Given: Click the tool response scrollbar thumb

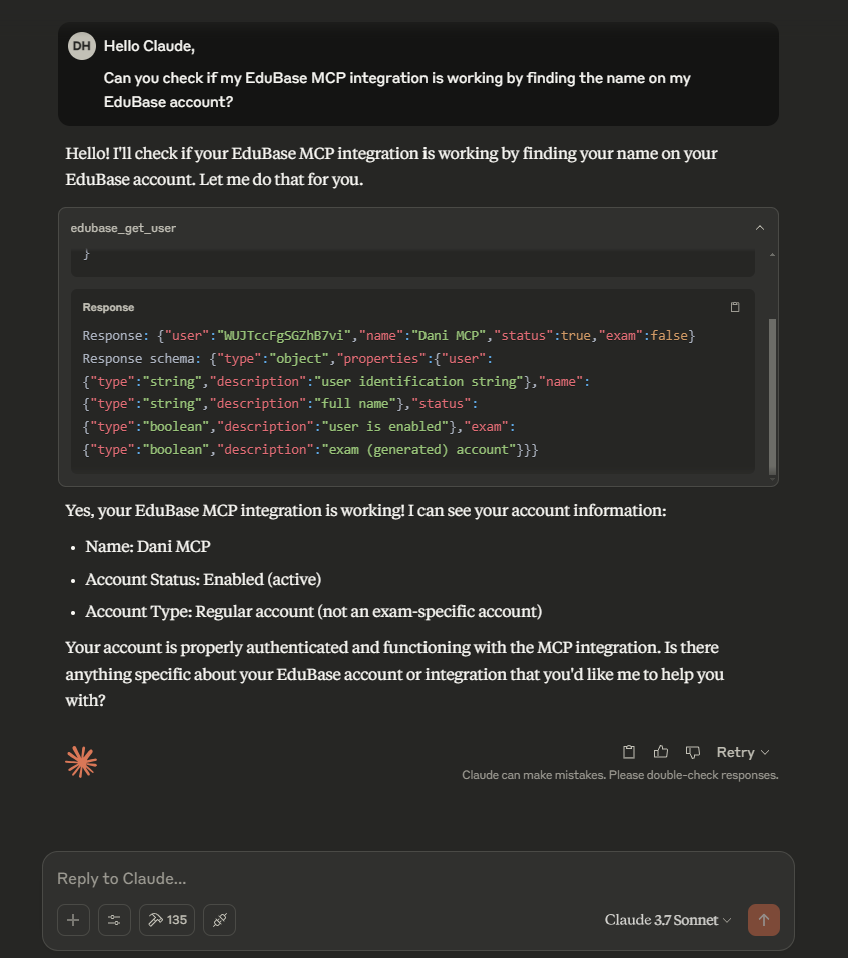Looking at the screenshot, I should coord(772,396).
